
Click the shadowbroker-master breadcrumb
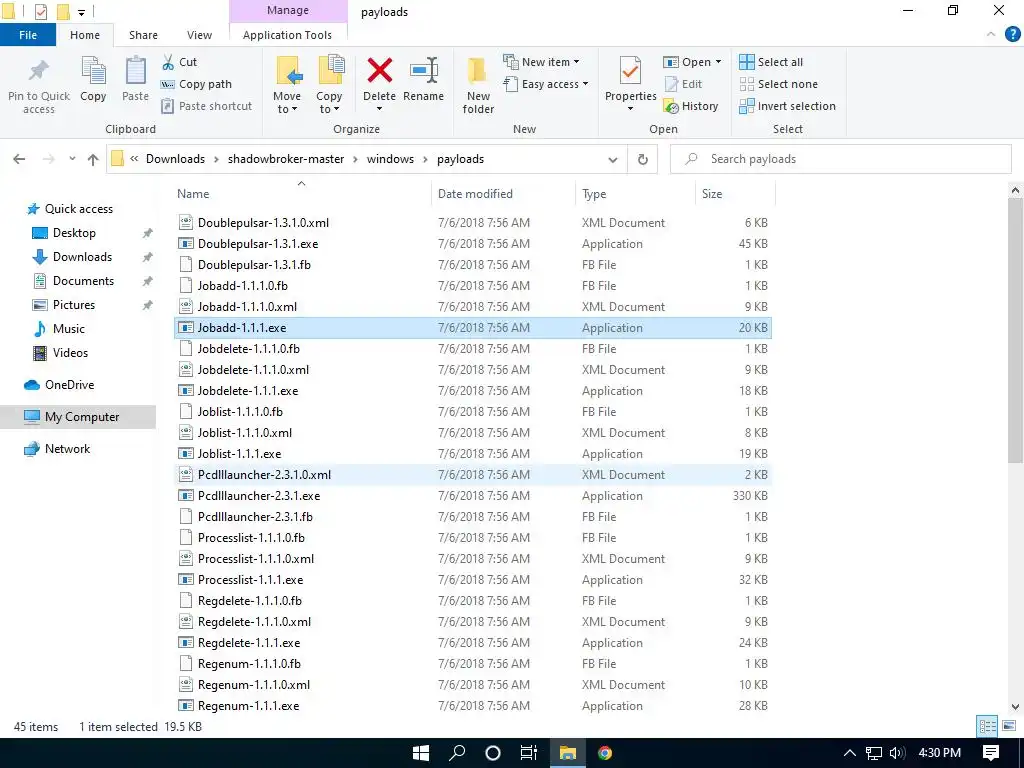click(x=285, y=159)
